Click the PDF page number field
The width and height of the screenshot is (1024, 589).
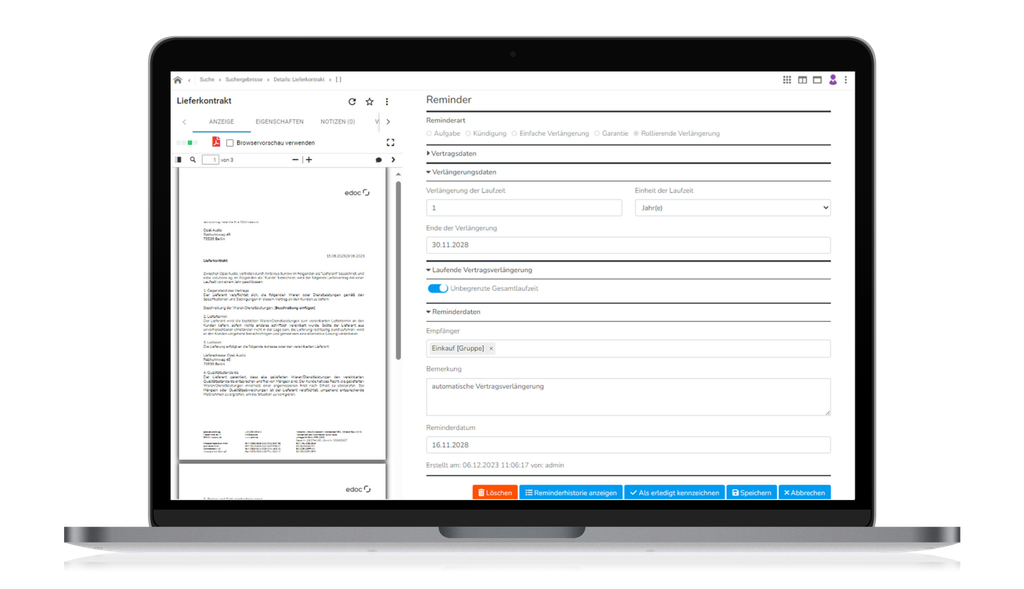[210, 160]
